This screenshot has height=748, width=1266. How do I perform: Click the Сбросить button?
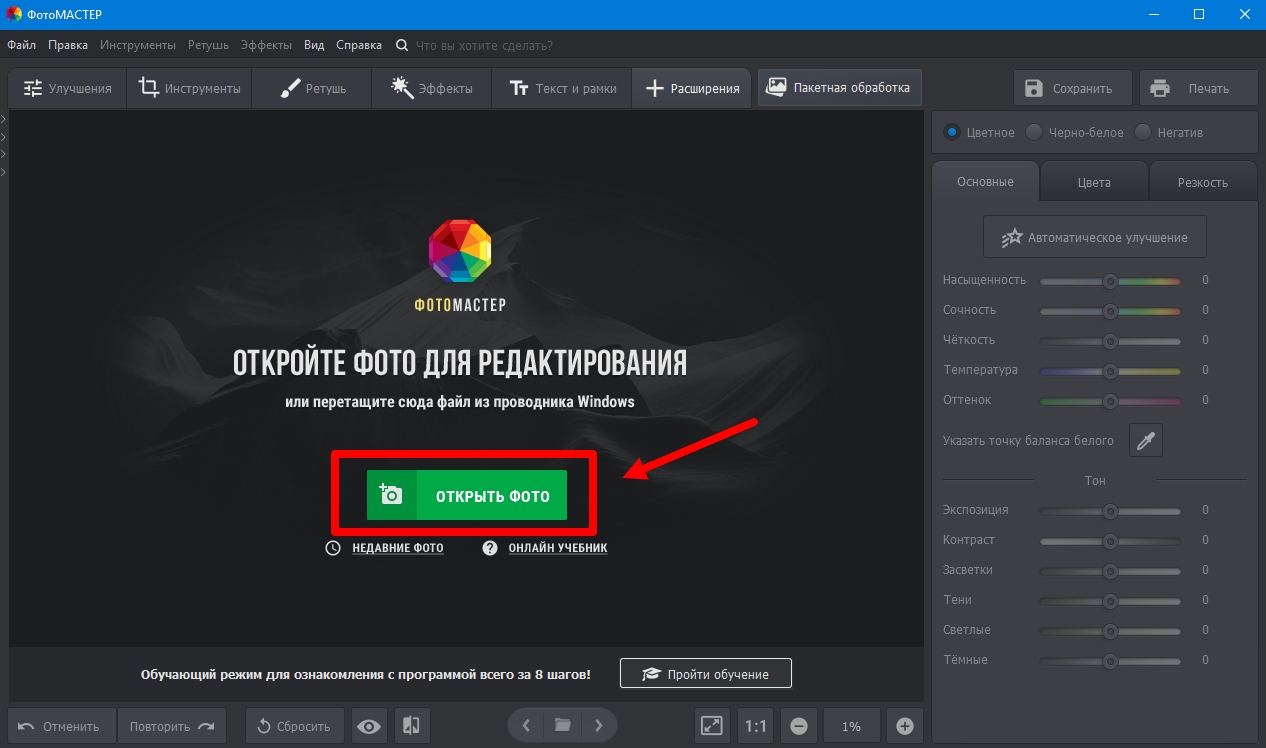(x=295, y=726)
